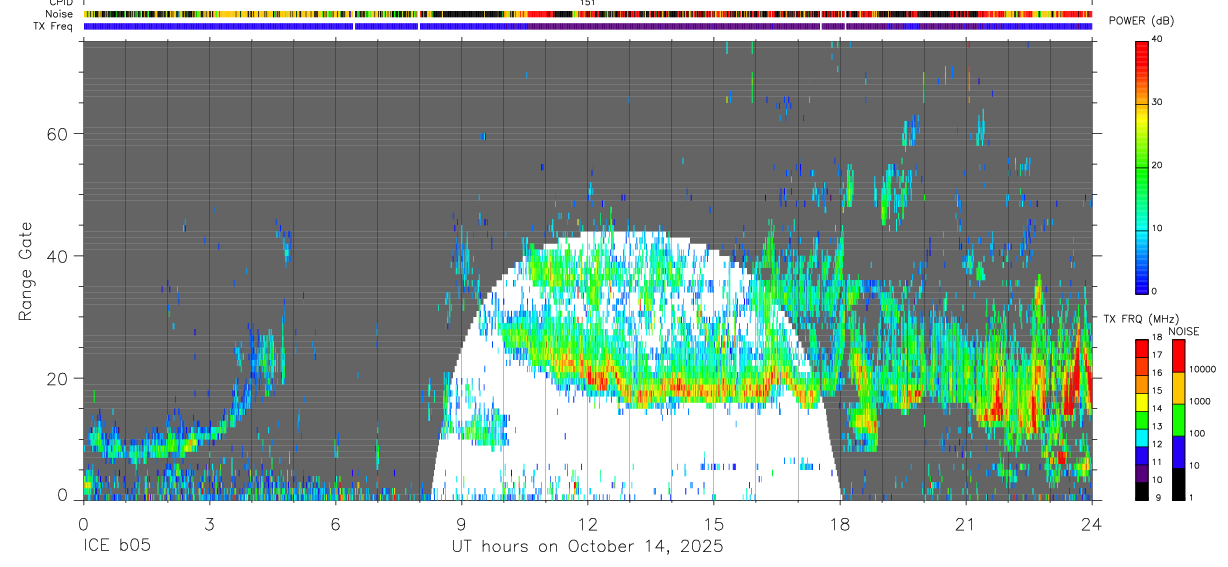Select the green segment of the NOISE colorbar
Screen dimensions: 1228x567
(1177, 420)
